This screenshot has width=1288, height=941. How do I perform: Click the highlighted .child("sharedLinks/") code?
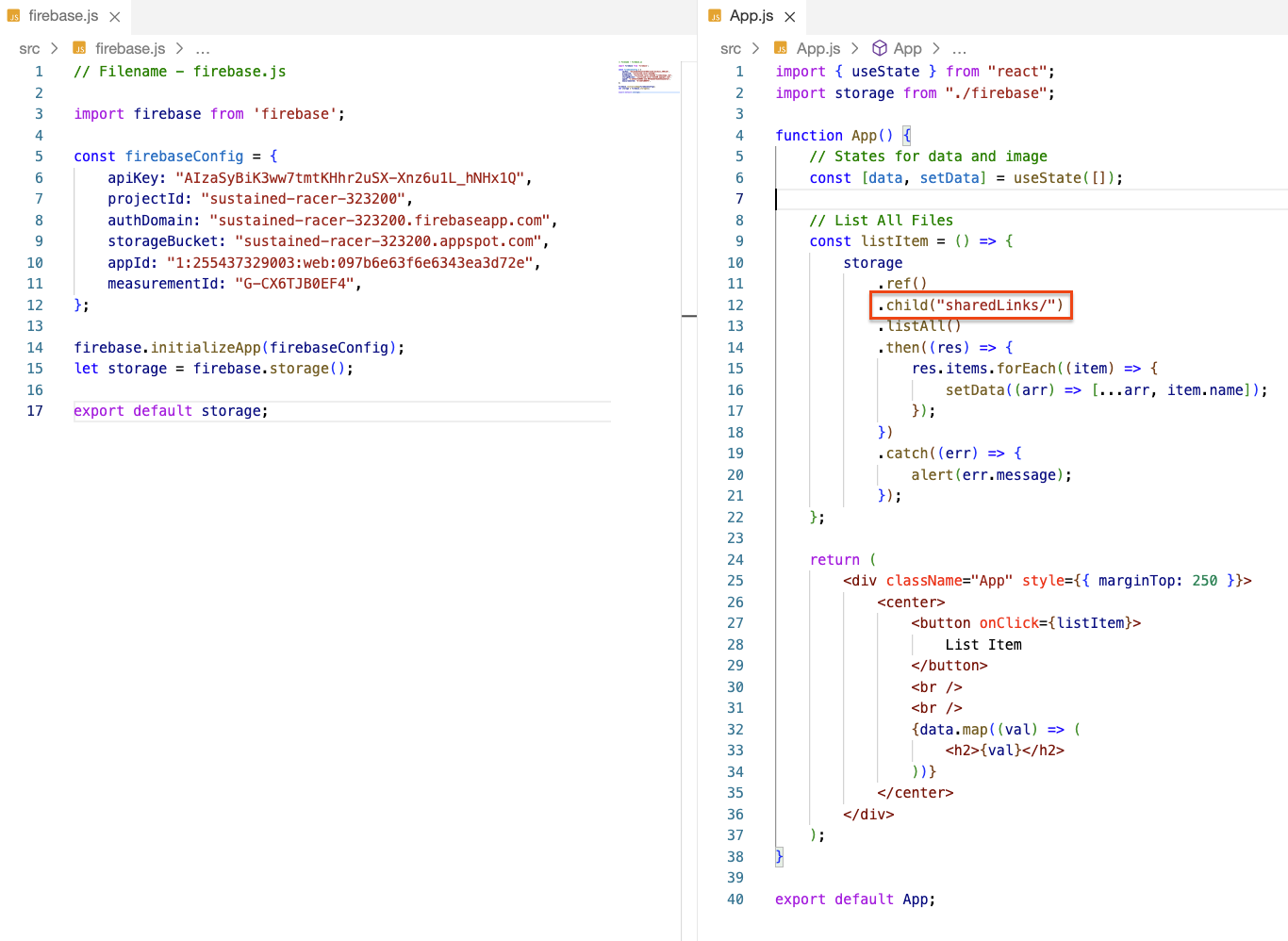click(971, 305)
